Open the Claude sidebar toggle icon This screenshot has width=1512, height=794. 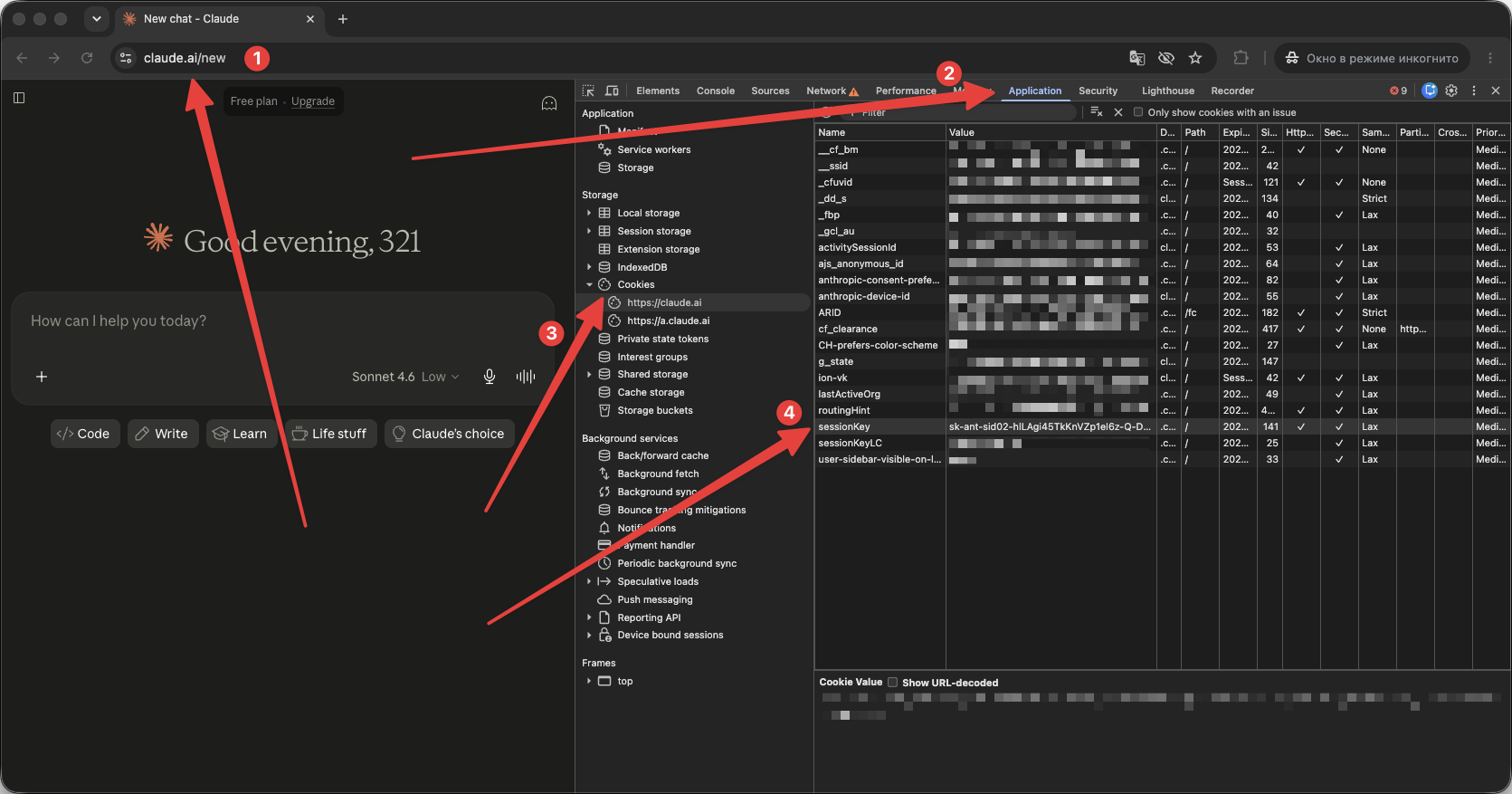click(19, 98)
